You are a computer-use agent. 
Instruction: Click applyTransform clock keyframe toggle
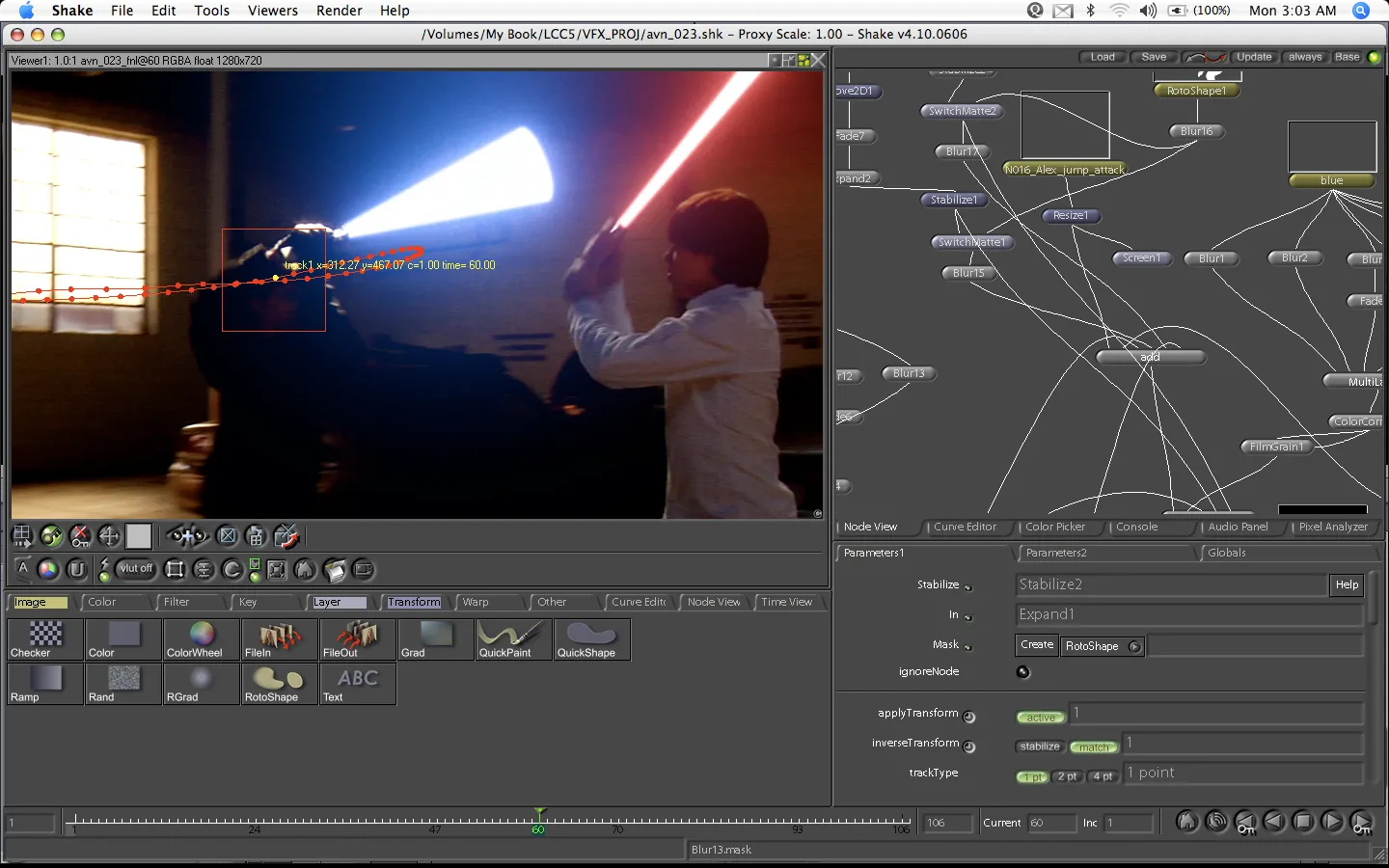coord(969,717)
